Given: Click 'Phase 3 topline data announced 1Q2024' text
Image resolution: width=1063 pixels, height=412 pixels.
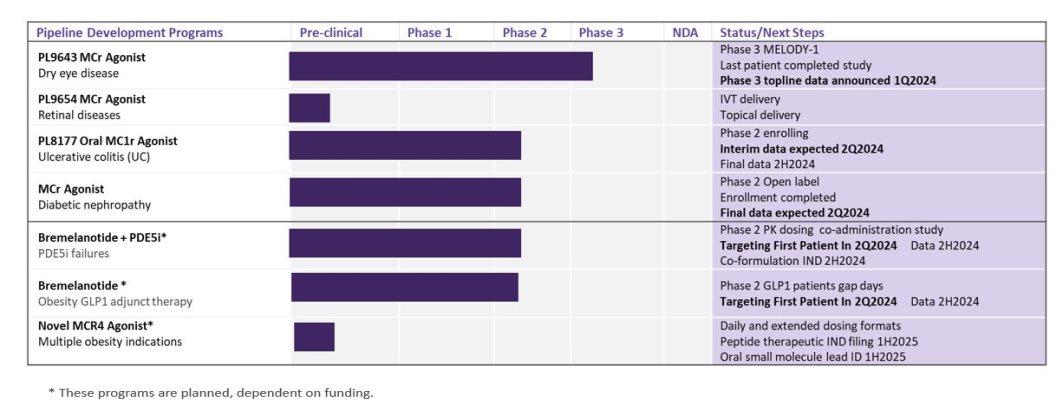Looking at the screenshot, I should 828,80.
